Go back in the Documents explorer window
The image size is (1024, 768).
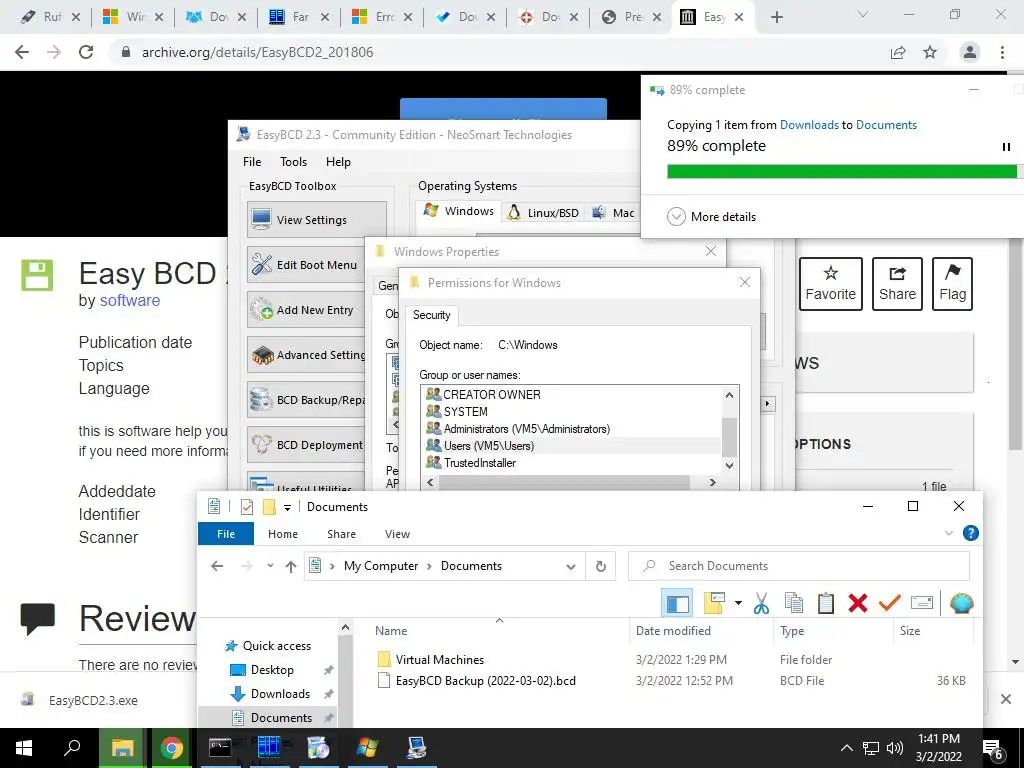(217, 566)
